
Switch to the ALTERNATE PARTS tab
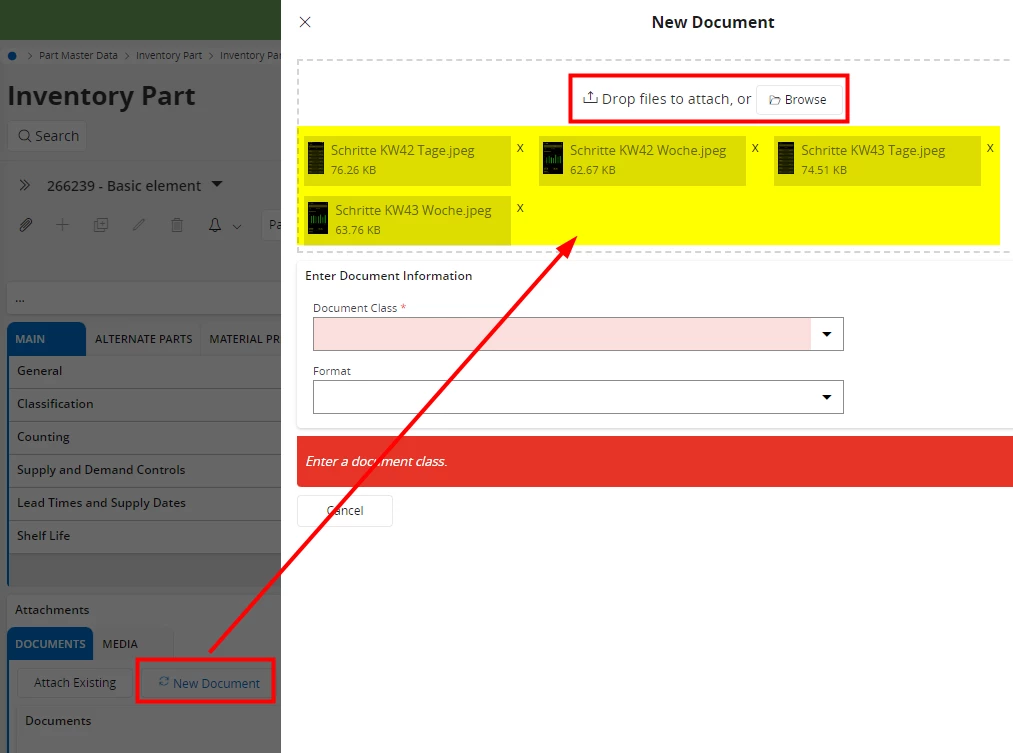(x=143, y=339)
